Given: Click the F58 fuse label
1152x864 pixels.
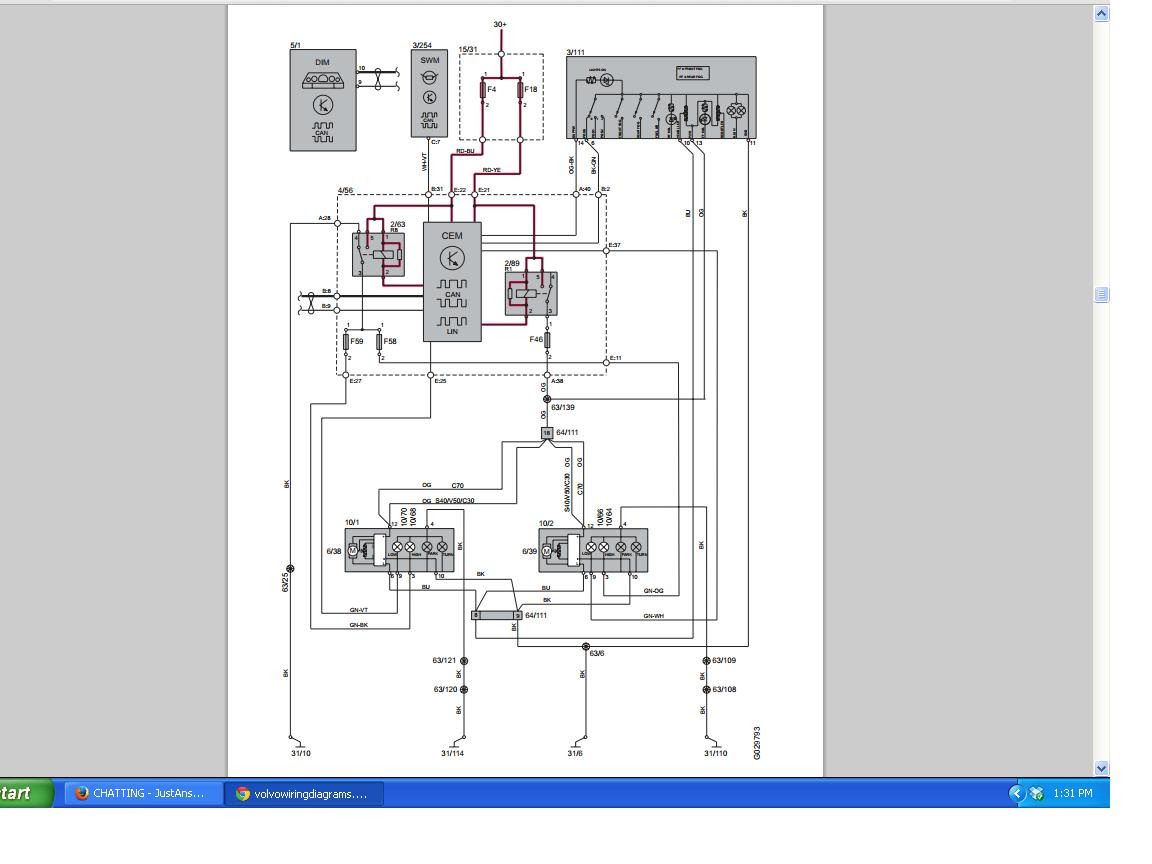Looking at the screenshot, I should [x=390, y=342].
